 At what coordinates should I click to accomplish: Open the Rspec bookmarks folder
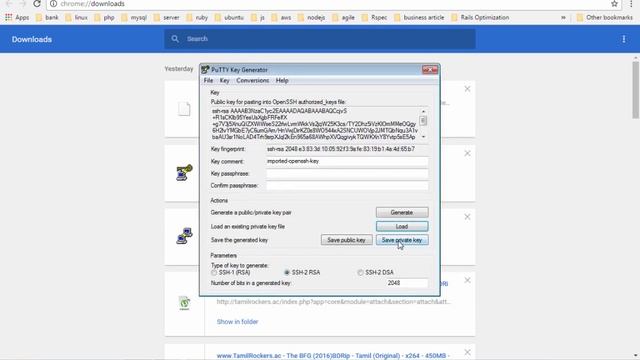[374, 18]
